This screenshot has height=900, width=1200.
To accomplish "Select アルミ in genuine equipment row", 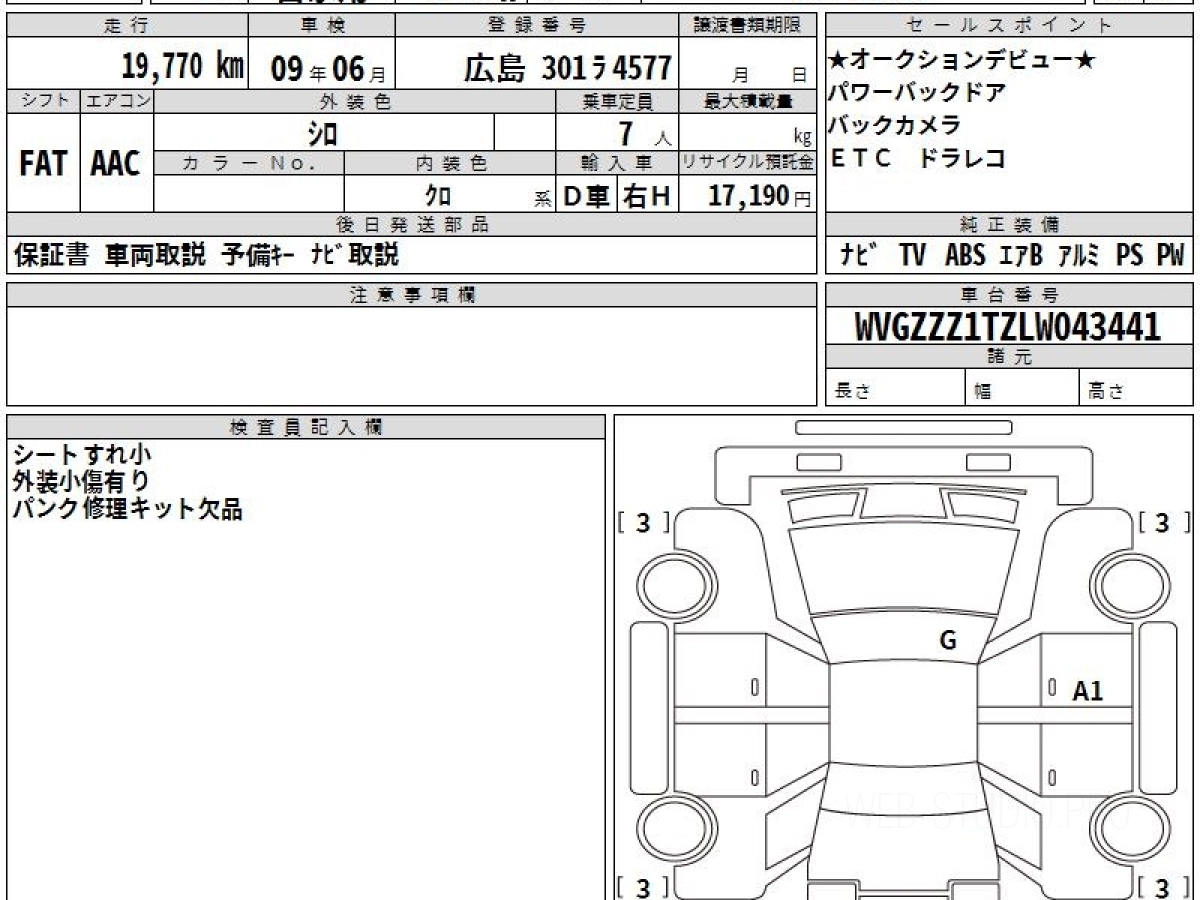I will [x=1078, y=255].
